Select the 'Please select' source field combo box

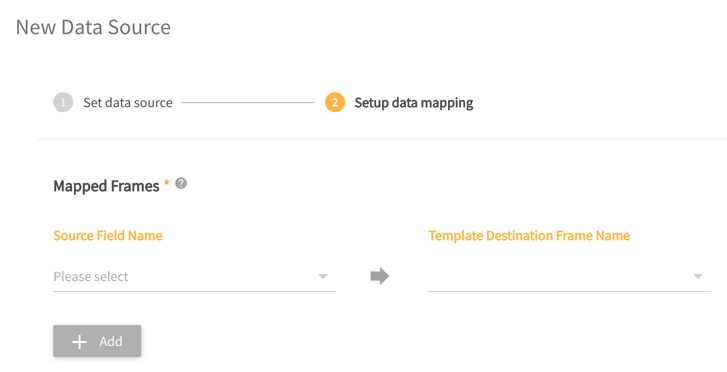click(194, 276)
